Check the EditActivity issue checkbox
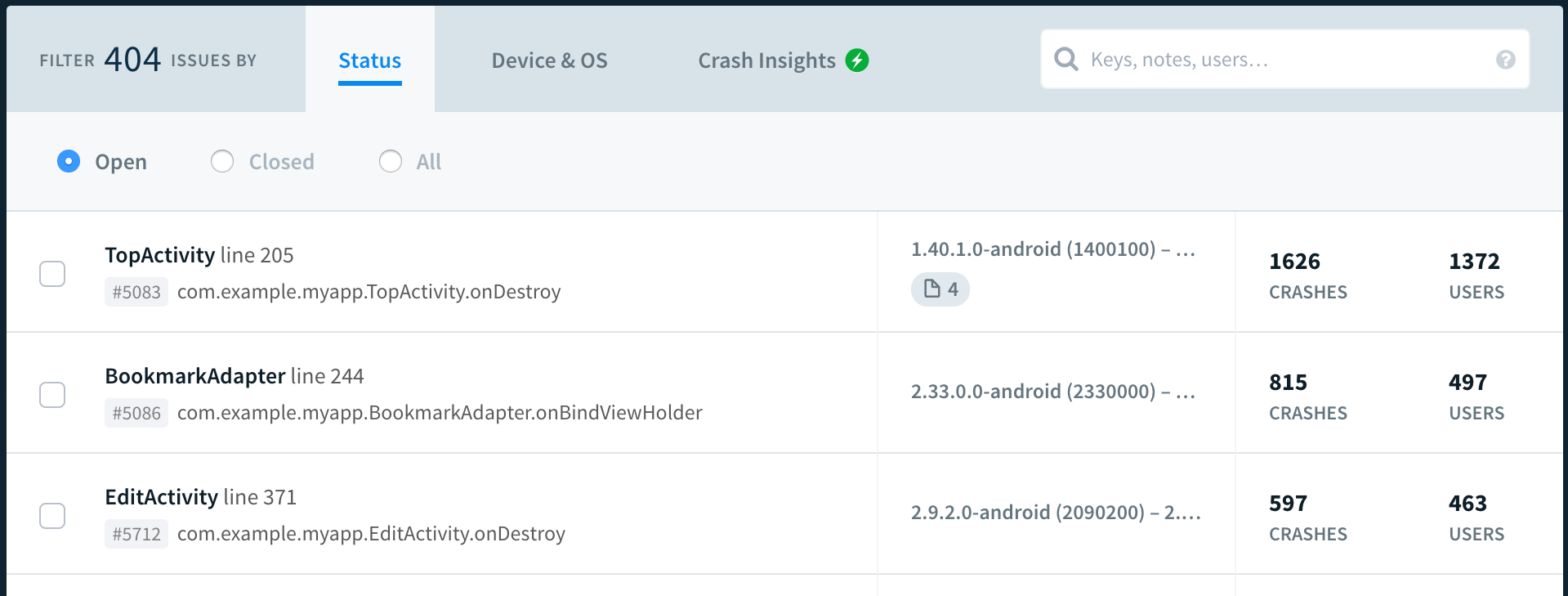This screenshot has width=1568, height=596. pos(52,516)
